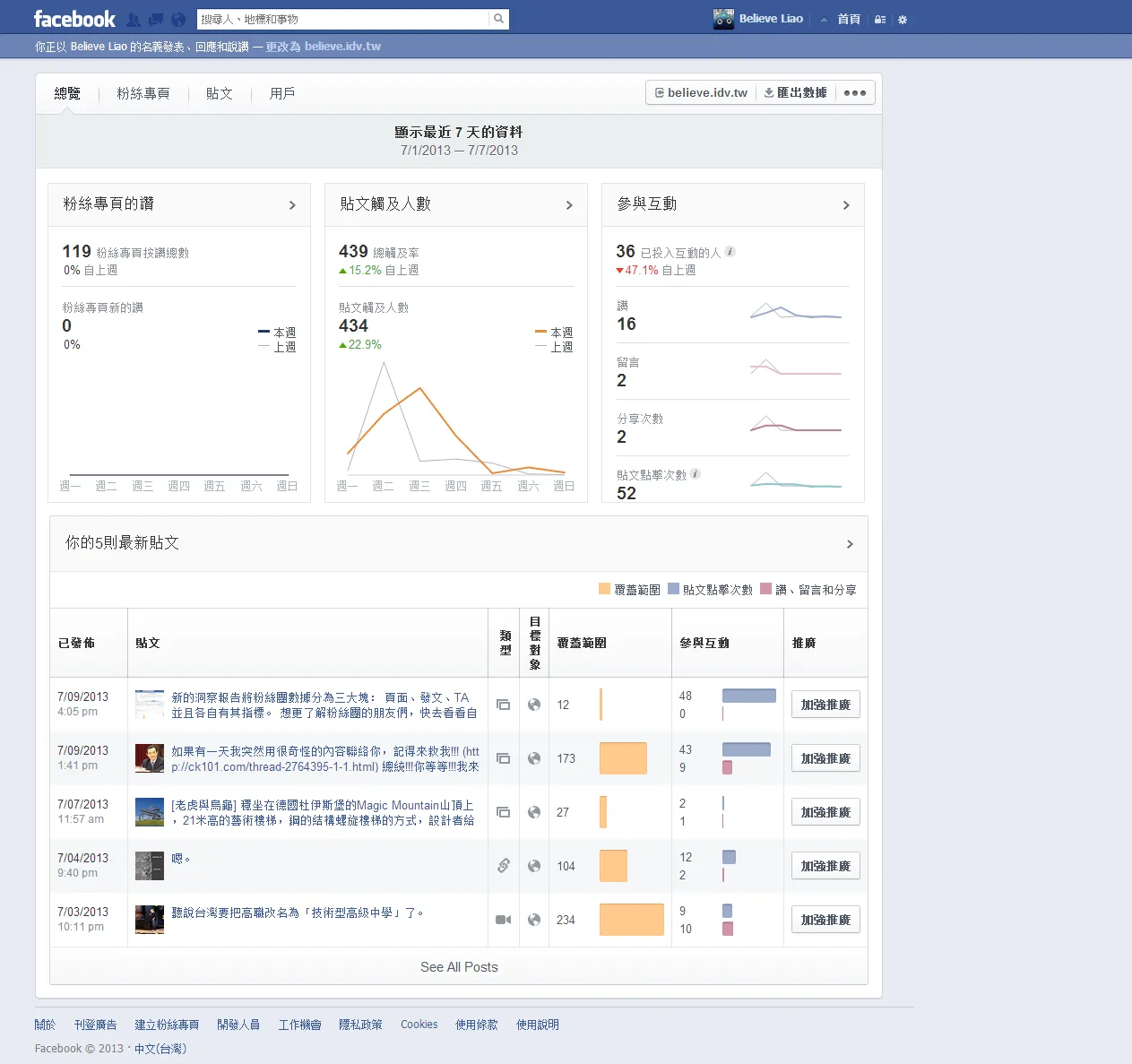
Task: Click thumbnail of the 1:41 pm post
Action: (150, 758)
